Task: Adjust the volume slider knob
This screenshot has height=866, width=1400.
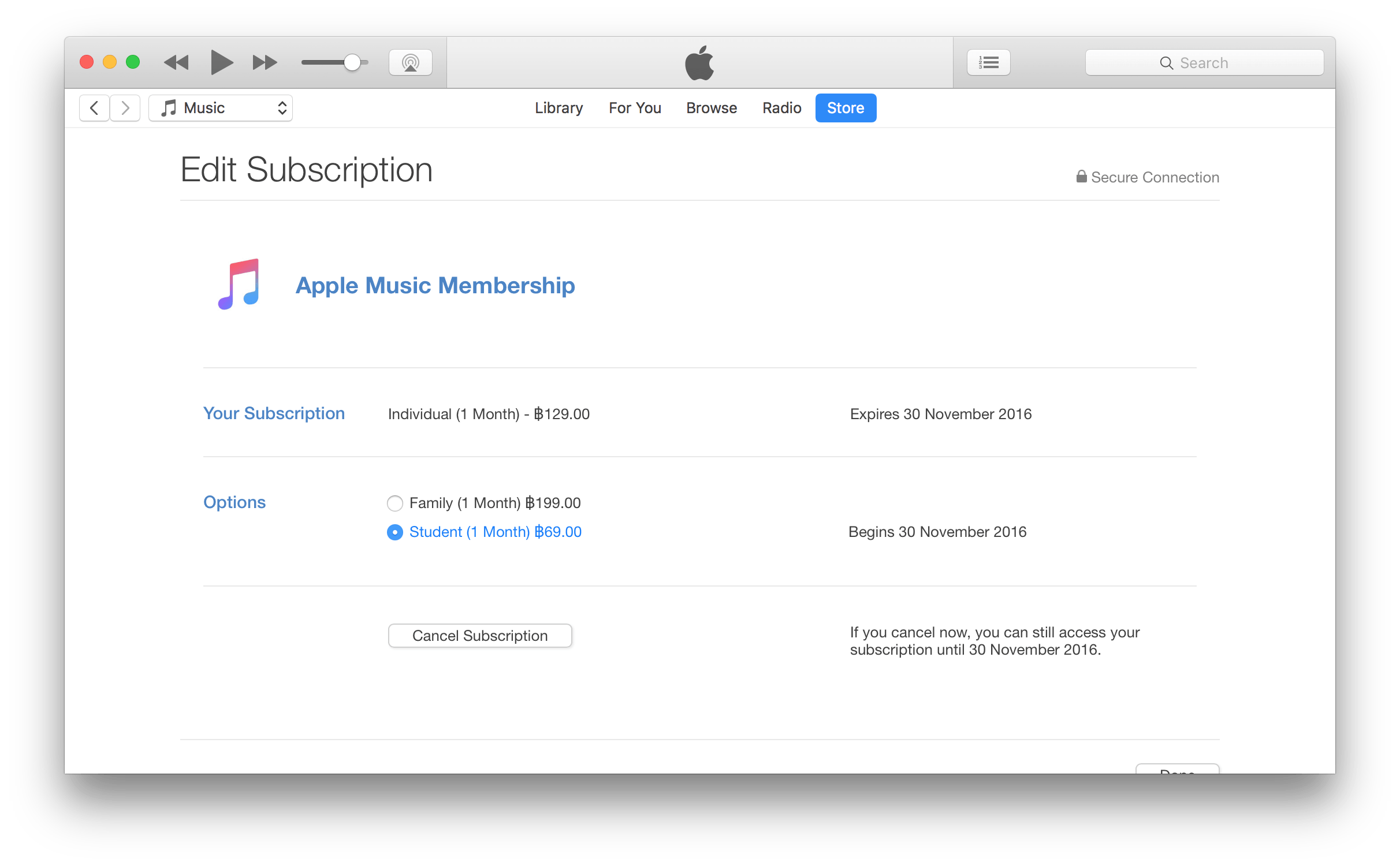Action: click(352, 62)
